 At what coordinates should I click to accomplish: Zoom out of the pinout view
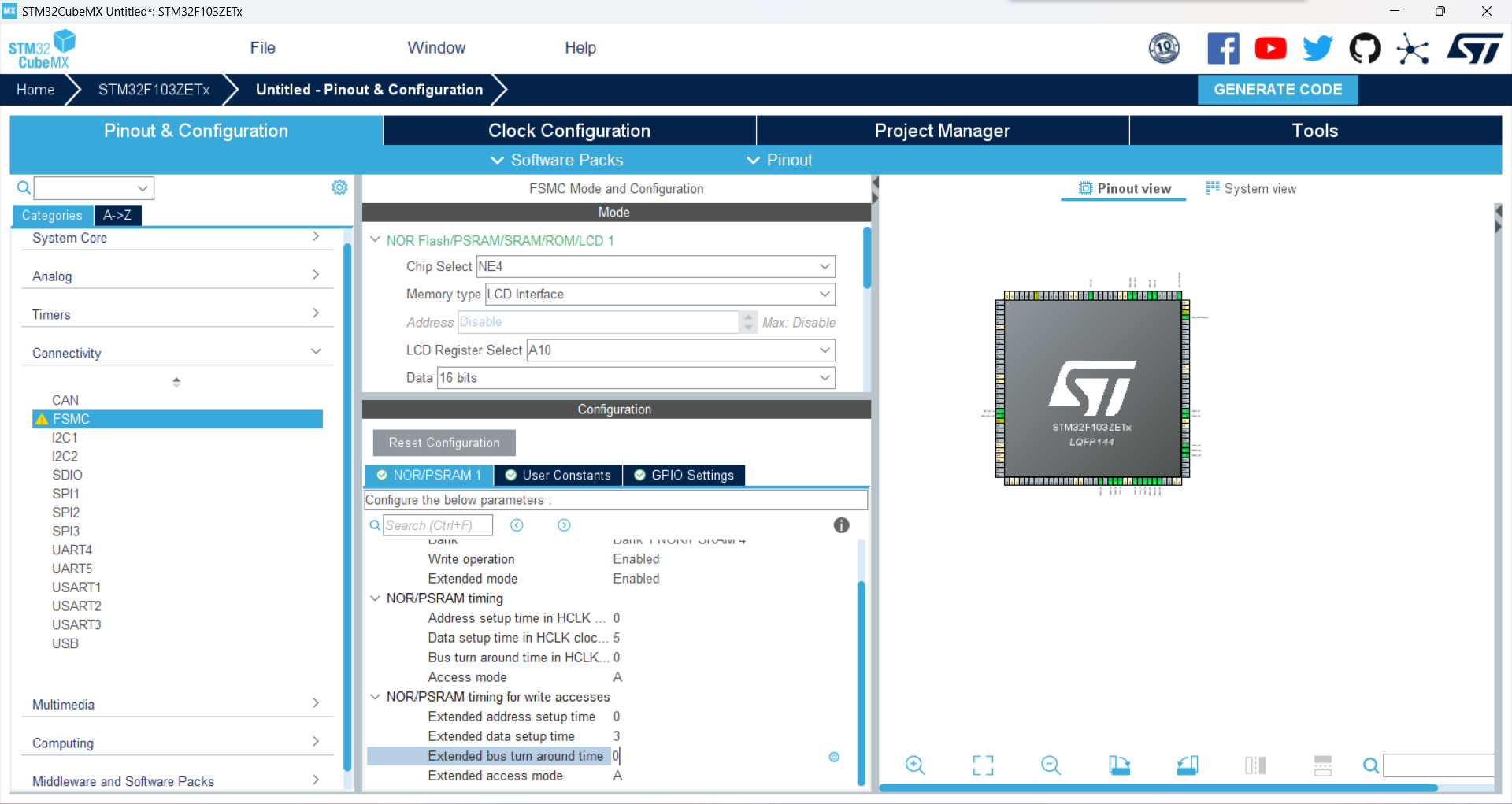[1051, 765]
